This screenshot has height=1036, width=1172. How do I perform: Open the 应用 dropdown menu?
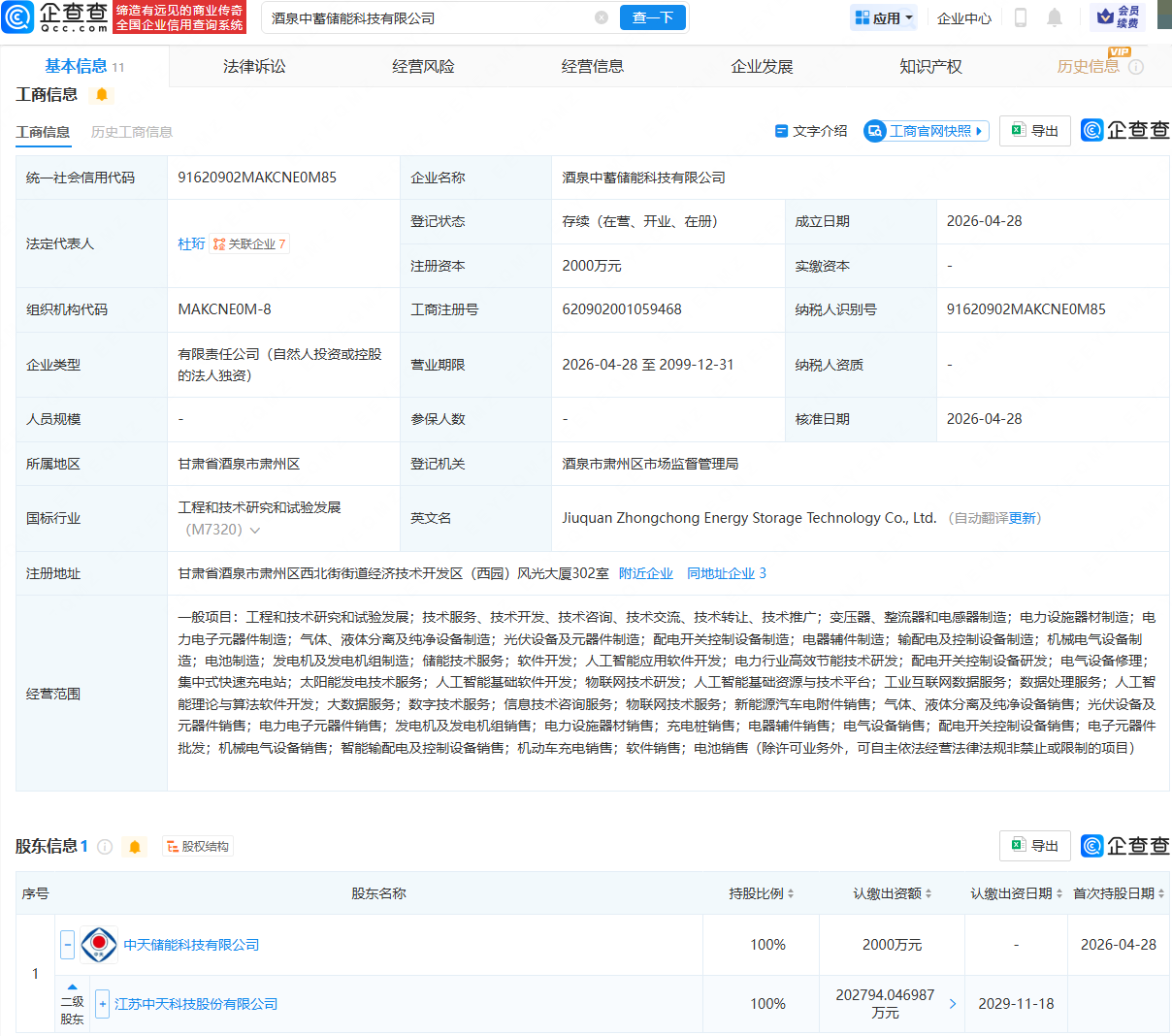(x=883, y=17)
